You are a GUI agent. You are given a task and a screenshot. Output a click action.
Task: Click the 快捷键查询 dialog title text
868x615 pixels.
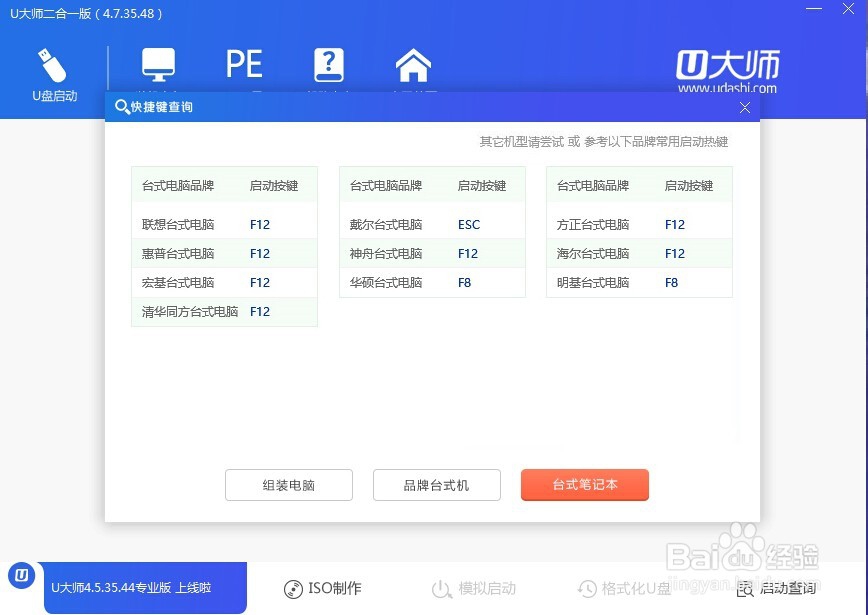[162, 107]
